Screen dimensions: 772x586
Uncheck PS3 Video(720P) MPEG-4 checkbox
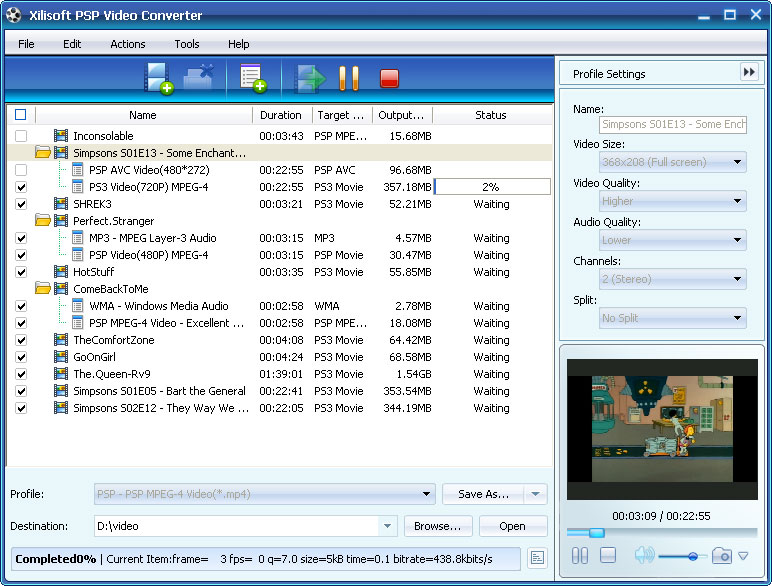pos(21,187)
